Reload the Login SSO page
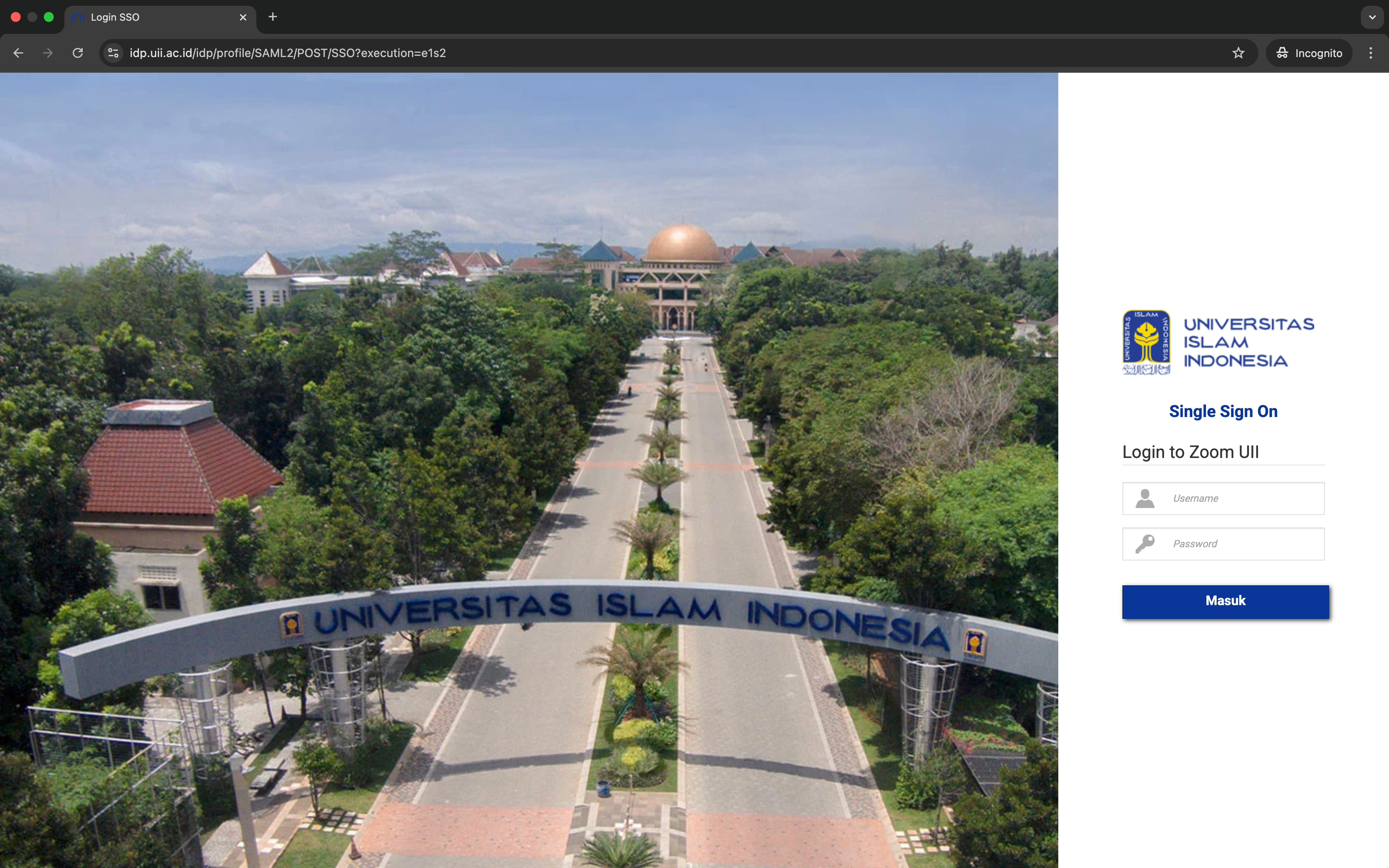This screenshot has height=868, width=1389. (x=78, y=53)
